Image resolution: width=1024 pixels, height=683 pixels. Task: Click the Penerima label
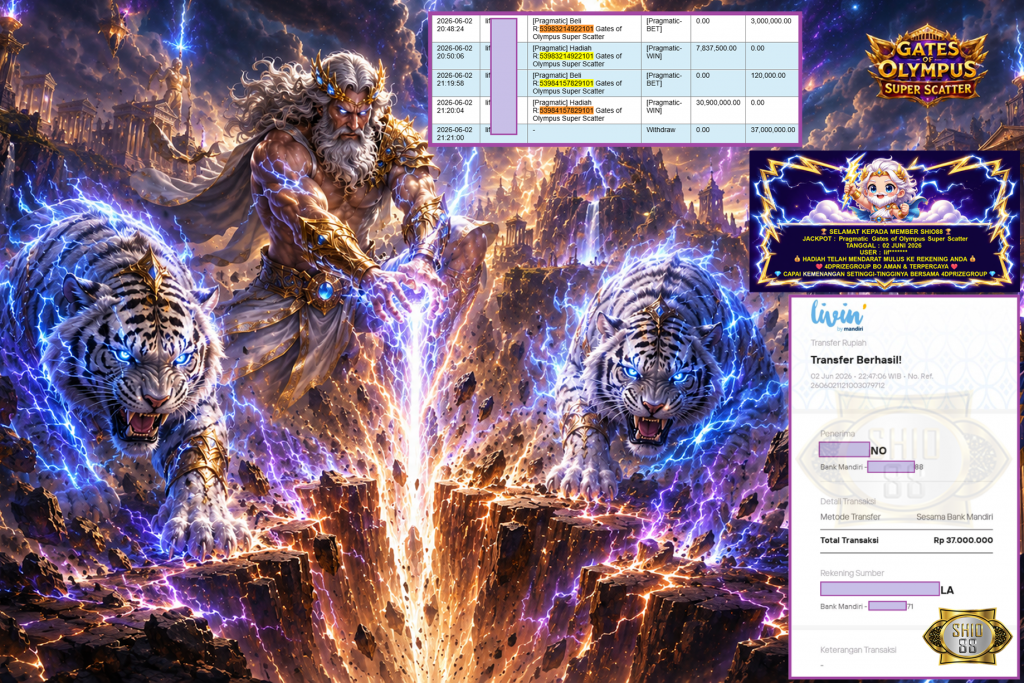click(x=837, y=434)
